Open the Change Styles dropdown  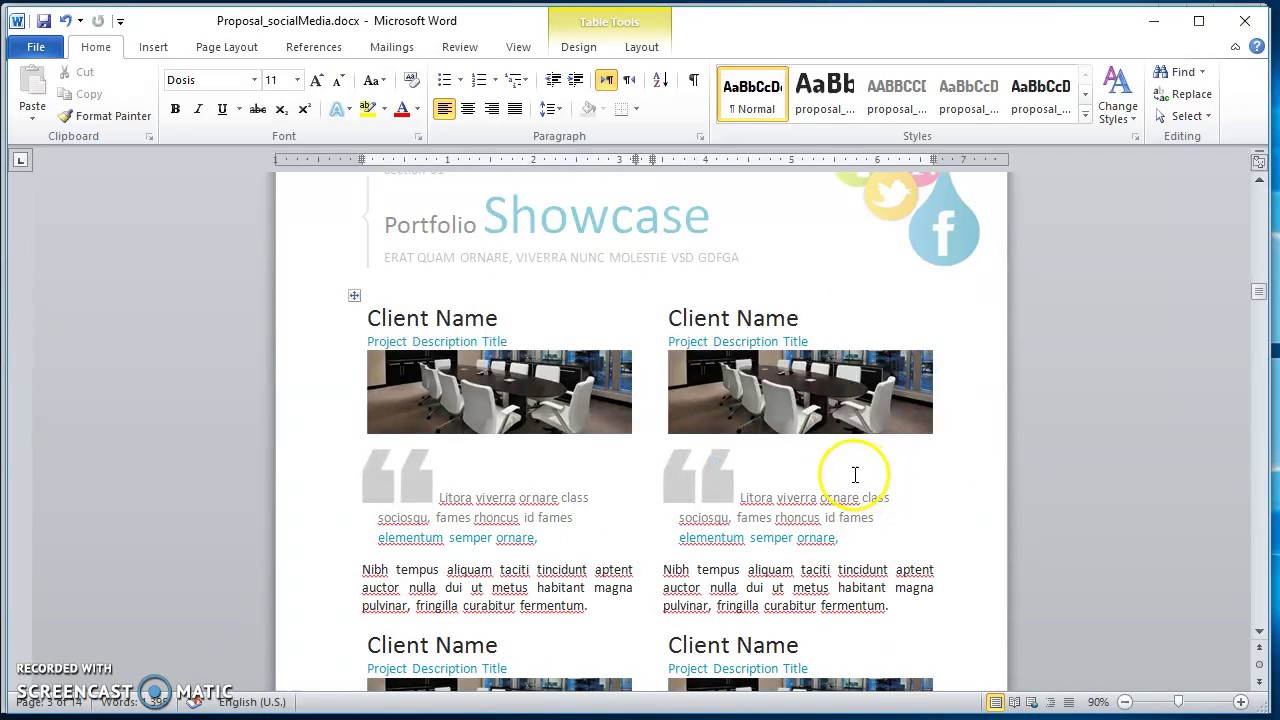1117,97
